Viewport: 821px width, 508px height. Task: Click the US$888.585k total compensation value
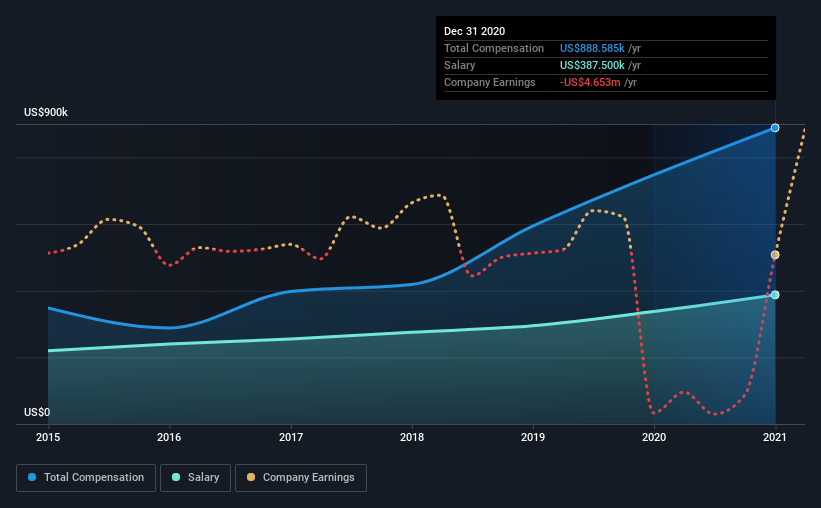coord(592,48)
